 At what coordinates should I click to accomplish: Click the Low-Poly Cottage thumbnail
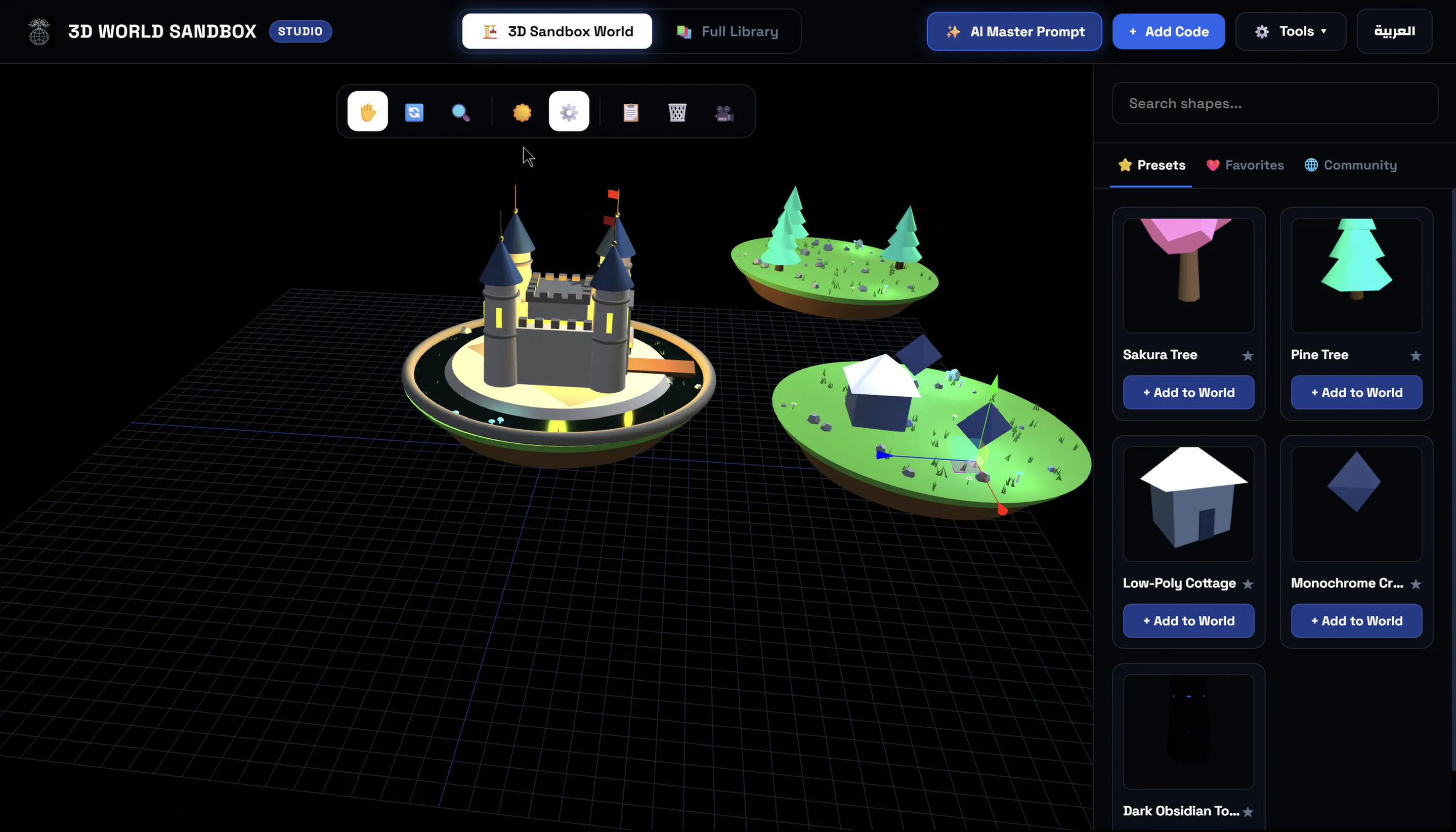pos(1189,504)
